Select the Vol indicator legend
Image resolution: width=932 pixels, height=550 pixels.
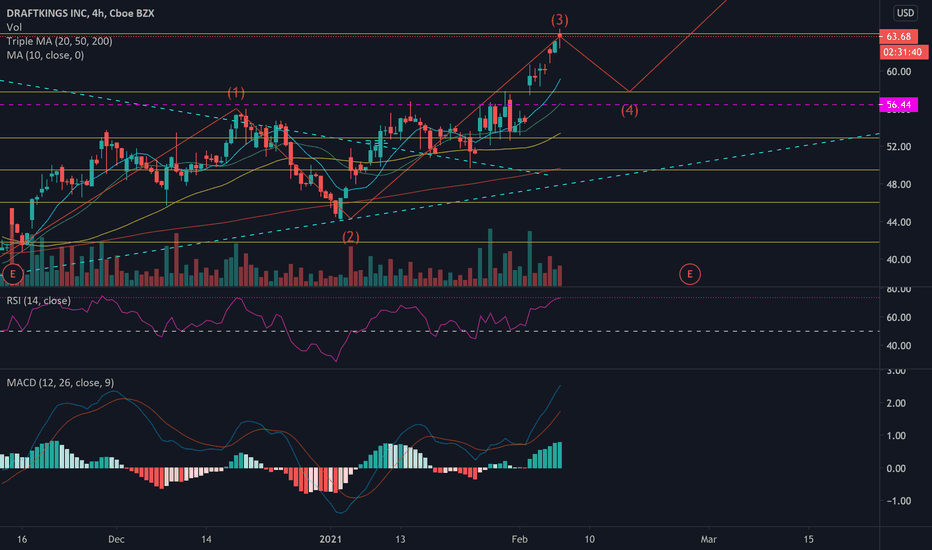pyautogui.click(x=14, y=27)
